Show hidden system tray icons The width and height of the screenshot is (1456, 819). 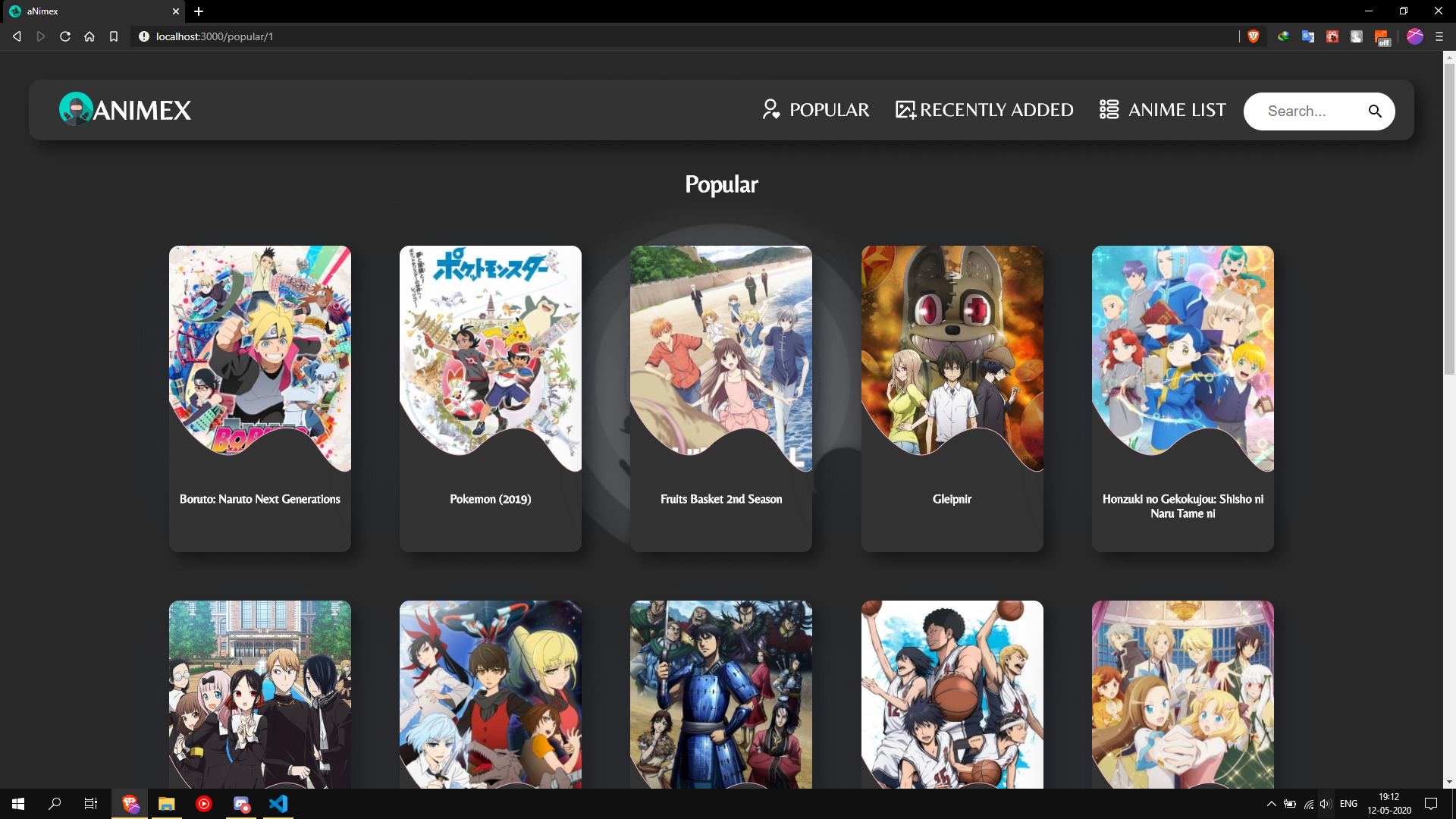(x=1271, y=804)
